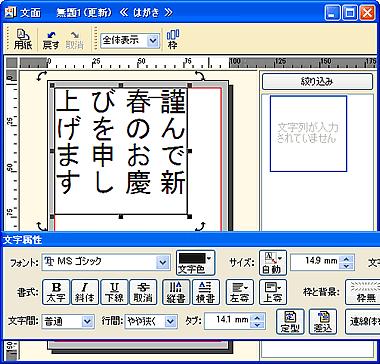
Task: Click the character 新 in the text
Action: [x=173, y=183]
